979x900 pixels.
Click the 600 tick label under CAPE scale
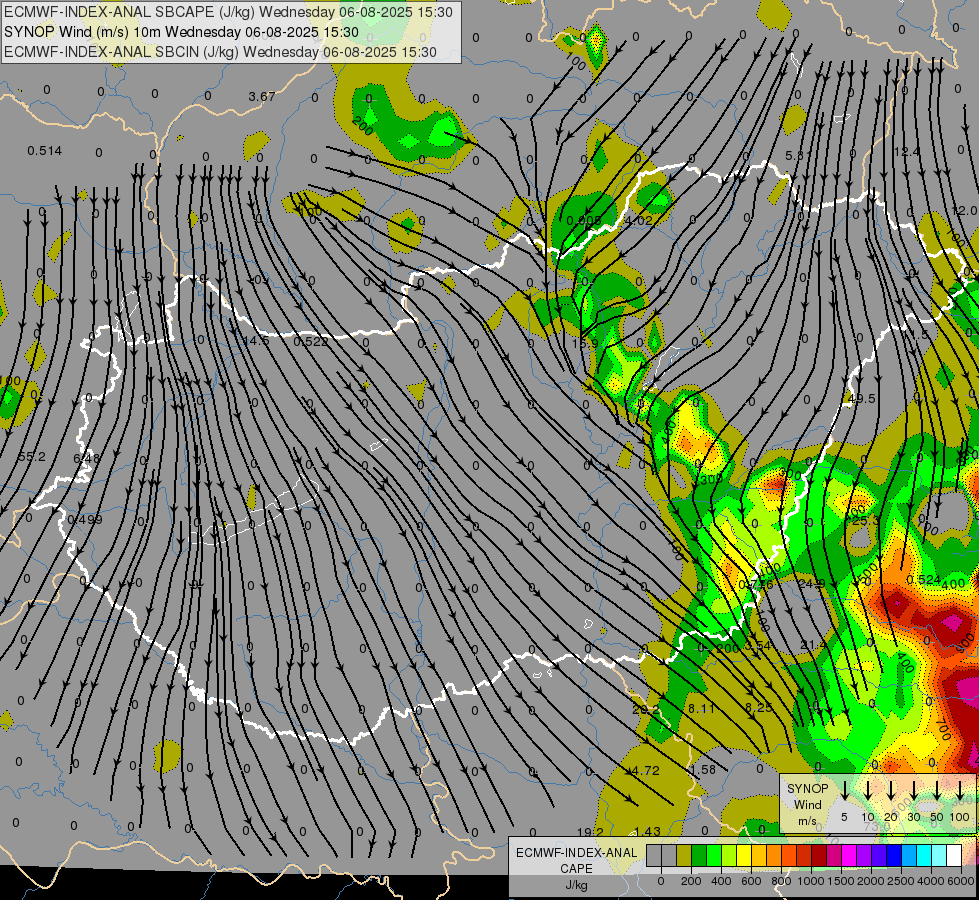[751, 881]
